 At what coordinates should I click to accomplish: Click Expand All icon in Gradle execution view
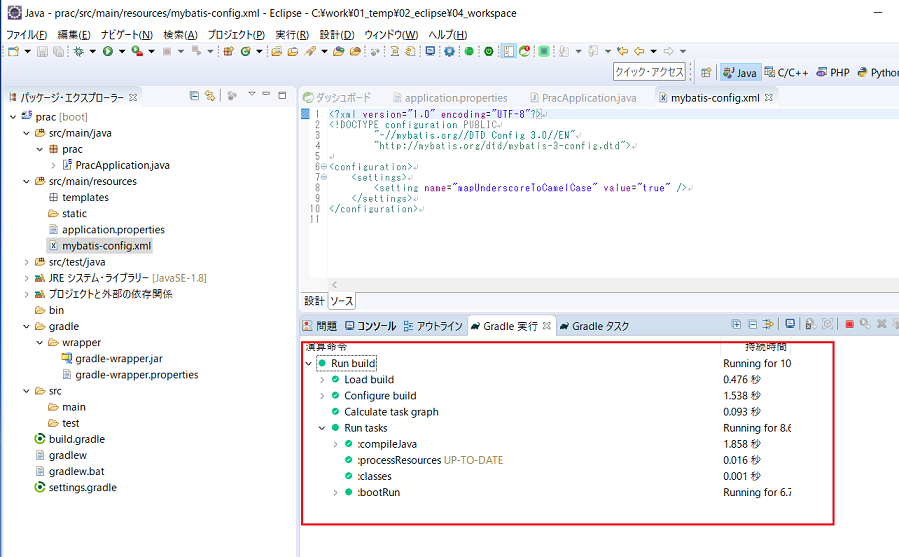coord(736,325)
